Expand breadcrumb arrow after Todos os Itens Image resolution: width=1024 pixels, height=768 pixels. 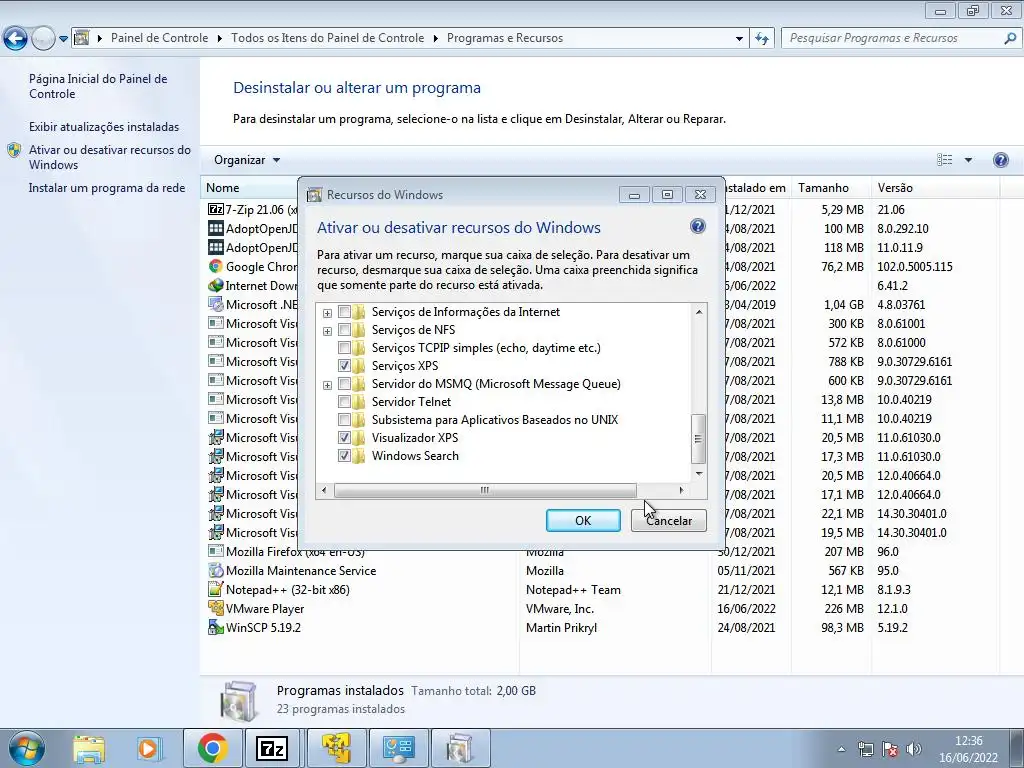[x=436, y=39]
